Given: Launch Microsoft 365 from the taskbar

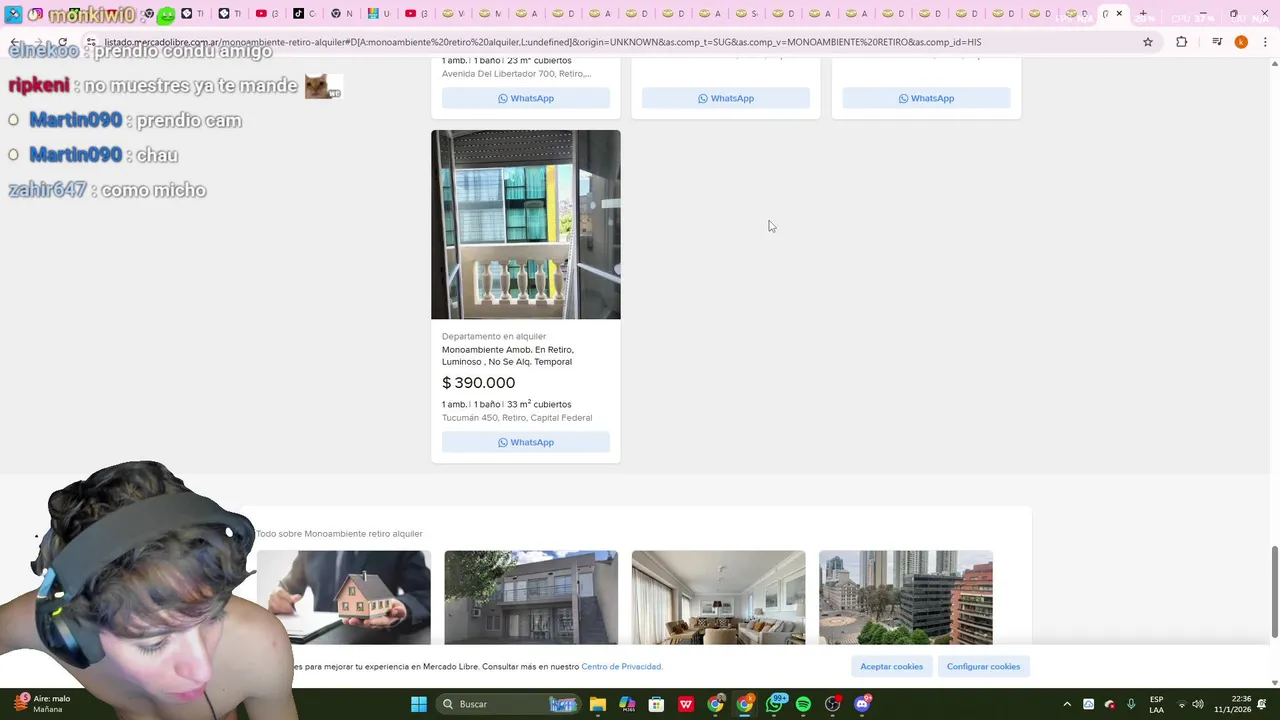Looking at the screenshot, I should 627,704.
